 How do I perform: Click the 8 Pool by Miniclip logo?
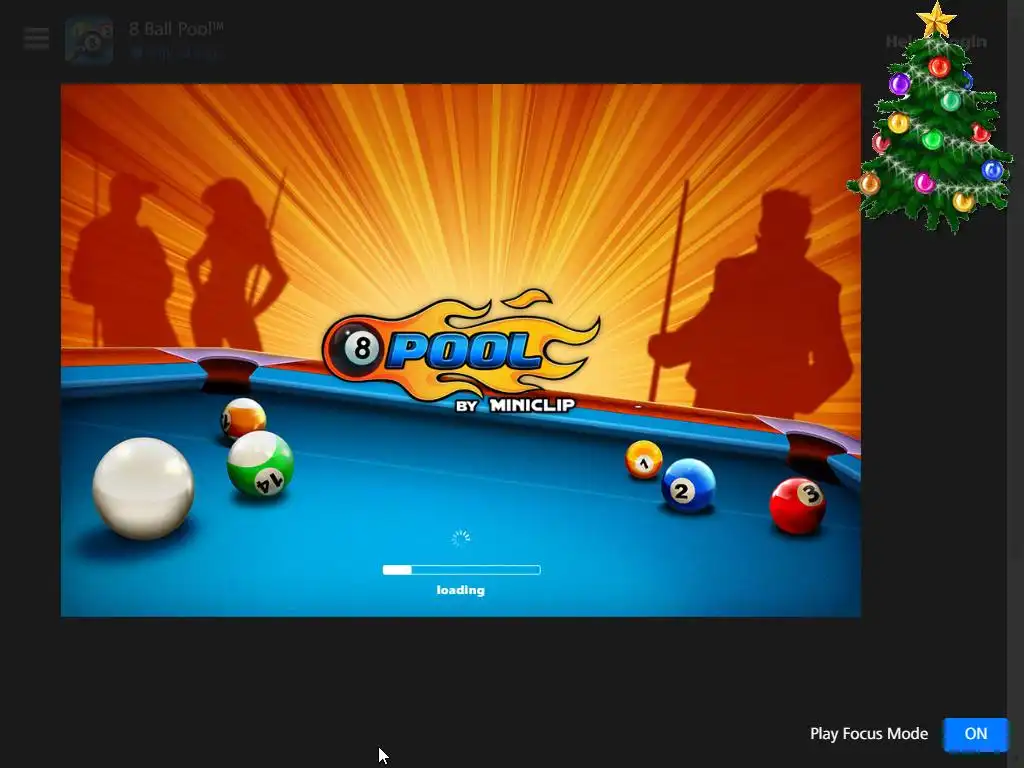click(461, 351)
